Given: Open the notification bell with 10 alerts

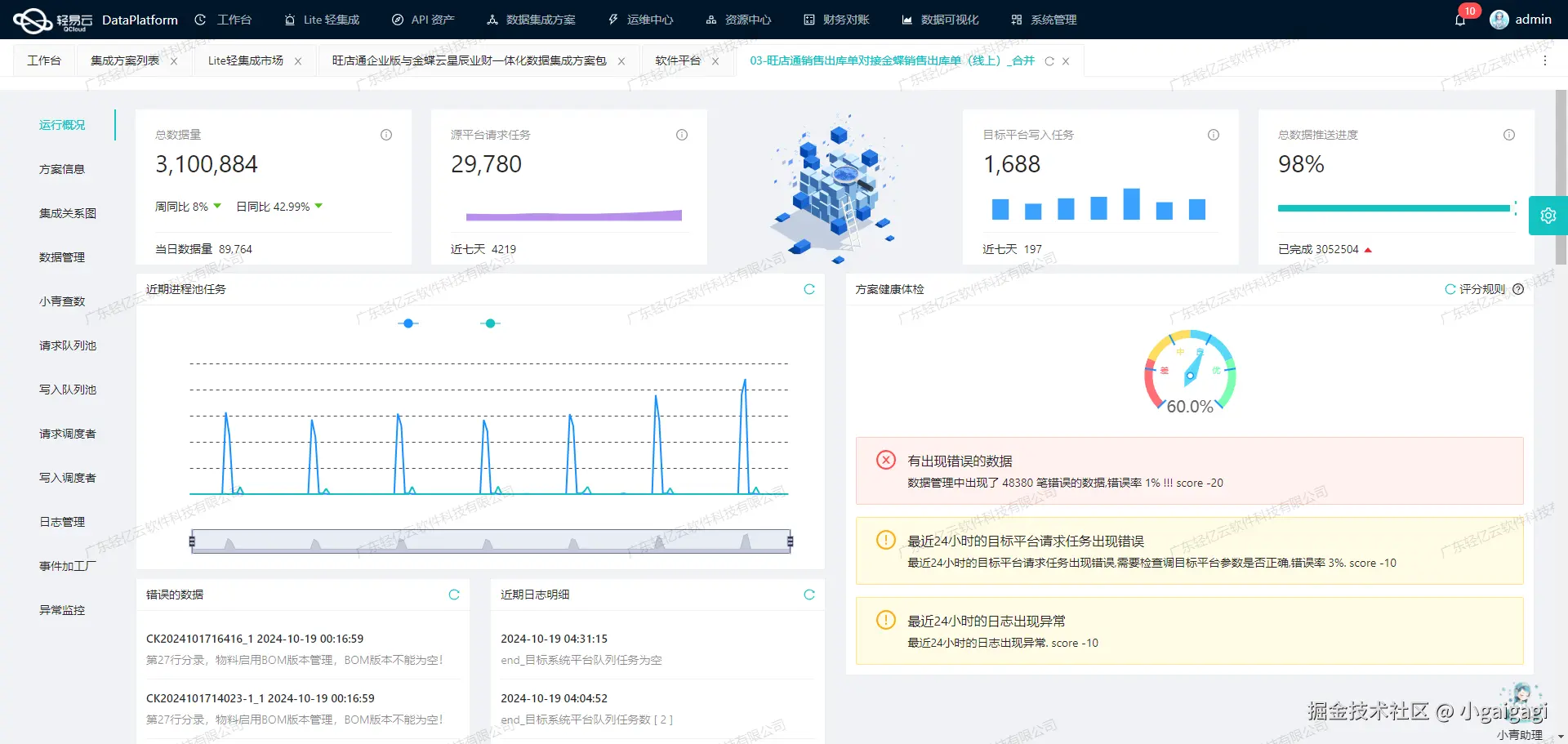Looking at the screenshot, I should point(1461,19).
